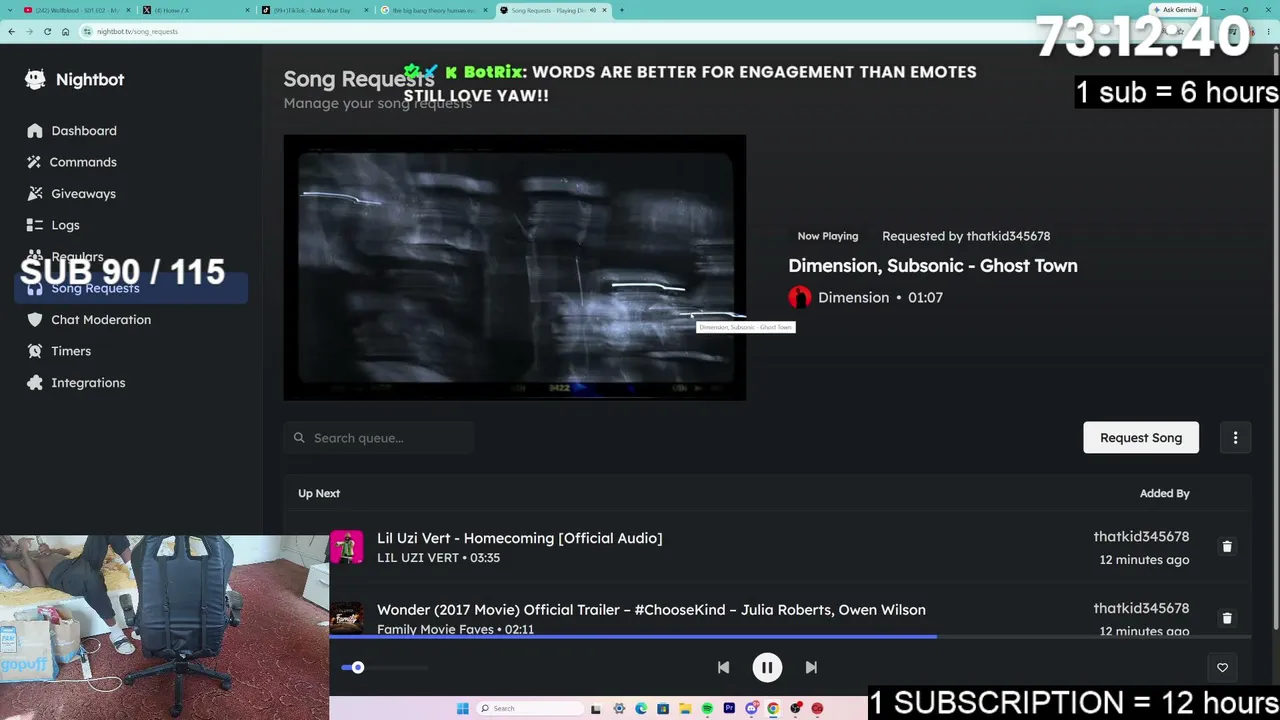Click the browser back arrow
Image resolution: width=1280 pixels, height=720 pixels.
[x=11, y=31]
